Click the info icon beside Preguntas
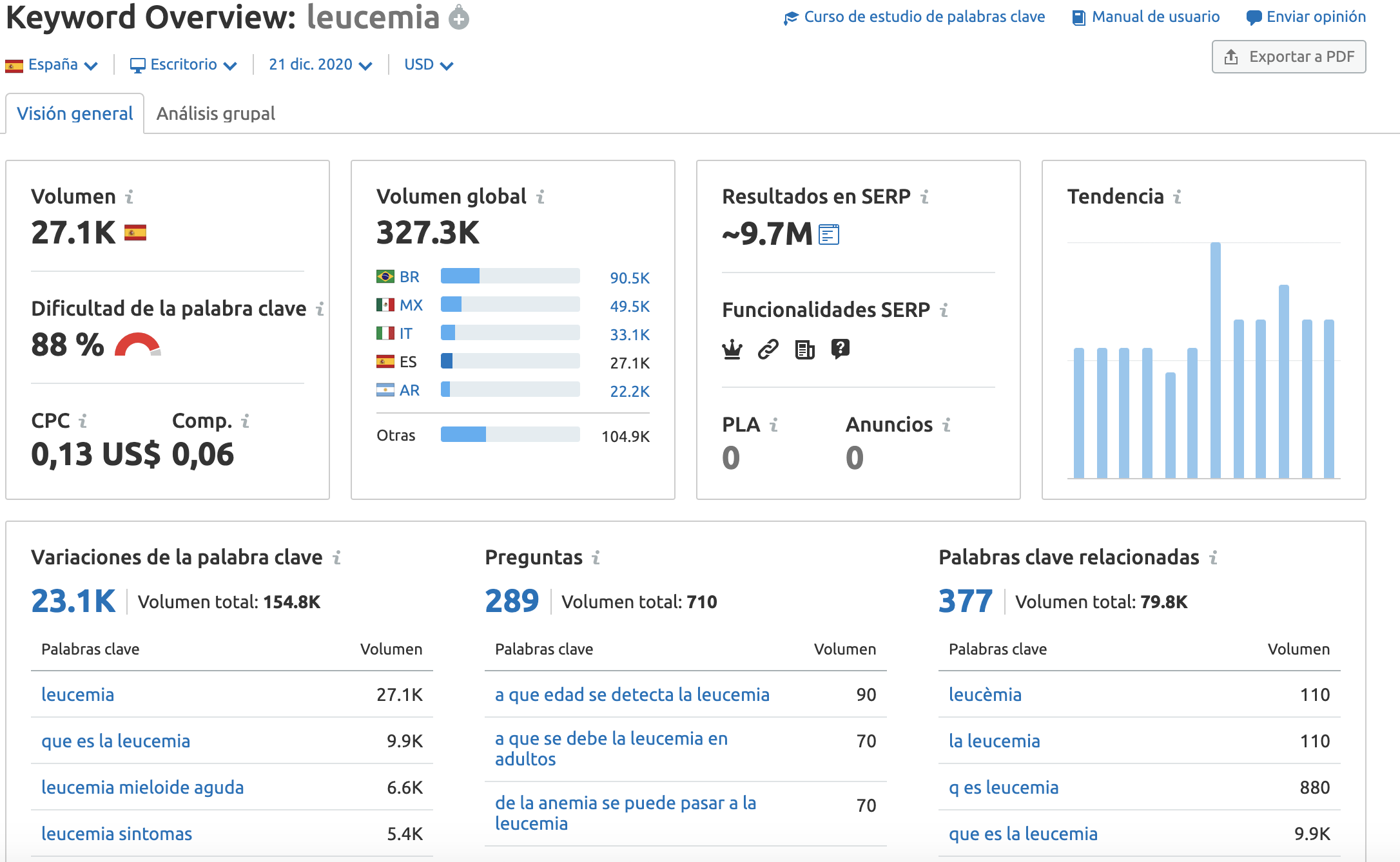1400x862 pixels. [x=596, y=557]
